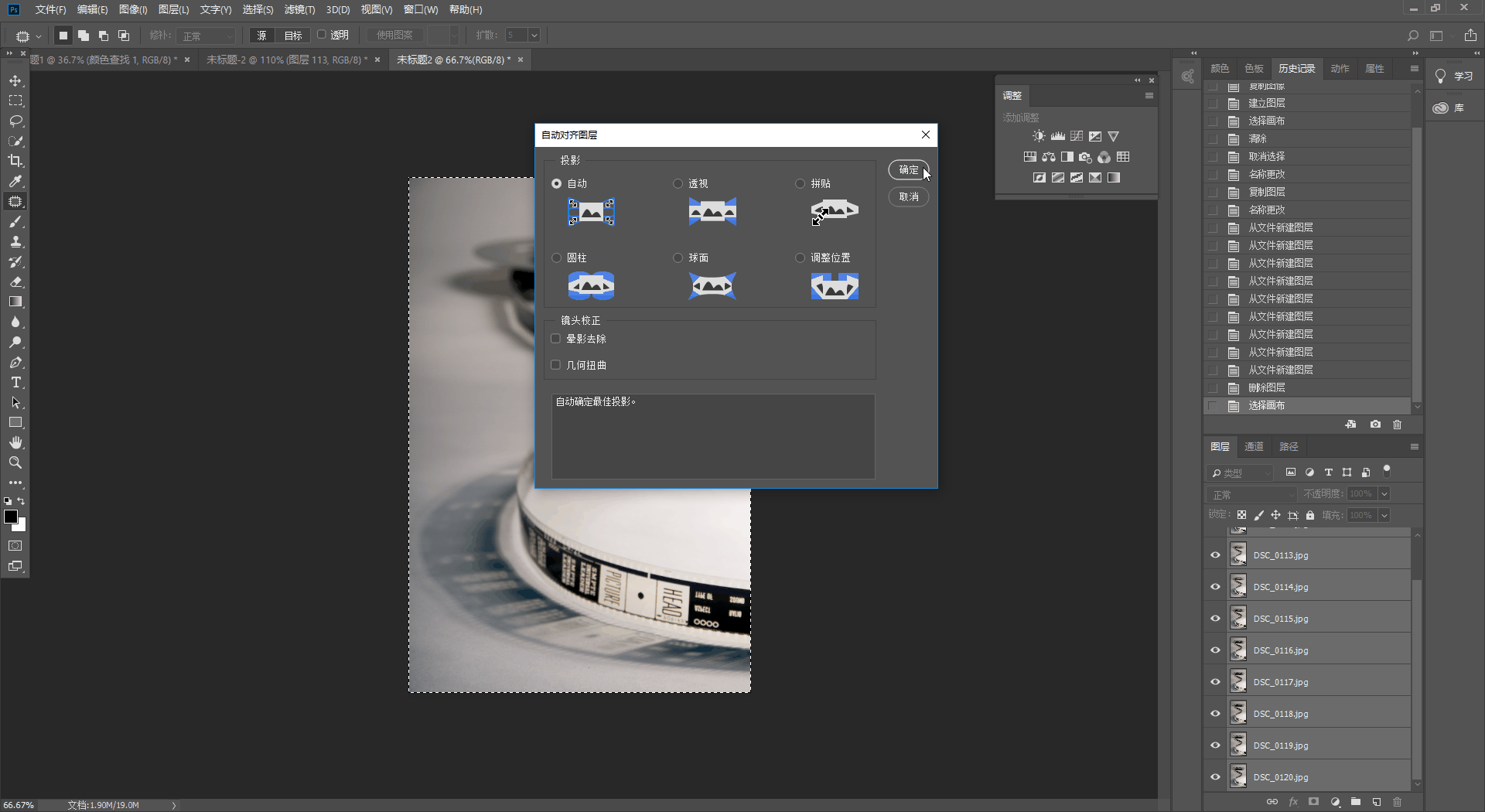Image resolution: width=1485 pixels, height=812 pixels.
Task: Click the 确定 button
Action: (x=908, y=170)
